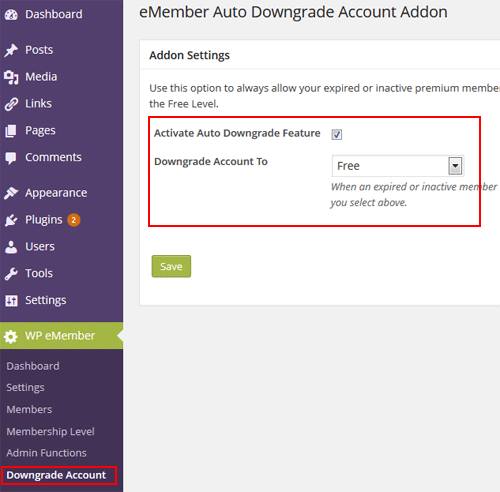
Task: Select the WP eMember menu
Action: [x=61, y=336]
